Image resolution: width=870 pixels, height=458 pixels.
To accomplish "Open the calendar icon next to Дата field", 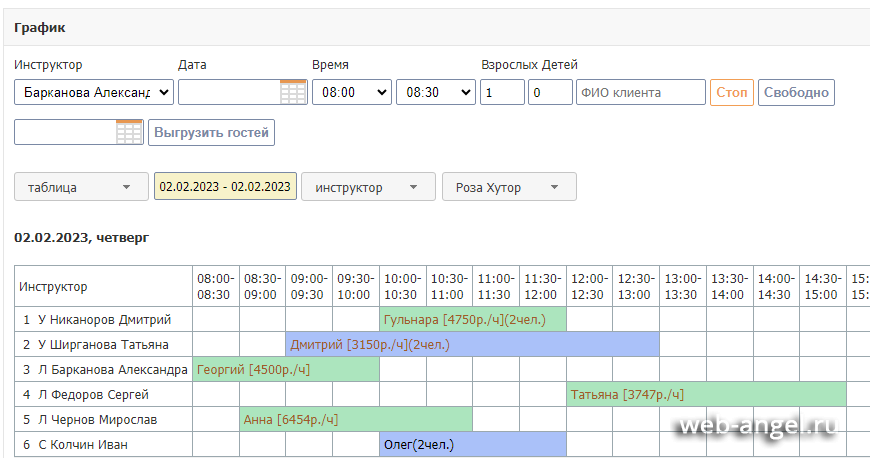I will (x=293, y=93).
